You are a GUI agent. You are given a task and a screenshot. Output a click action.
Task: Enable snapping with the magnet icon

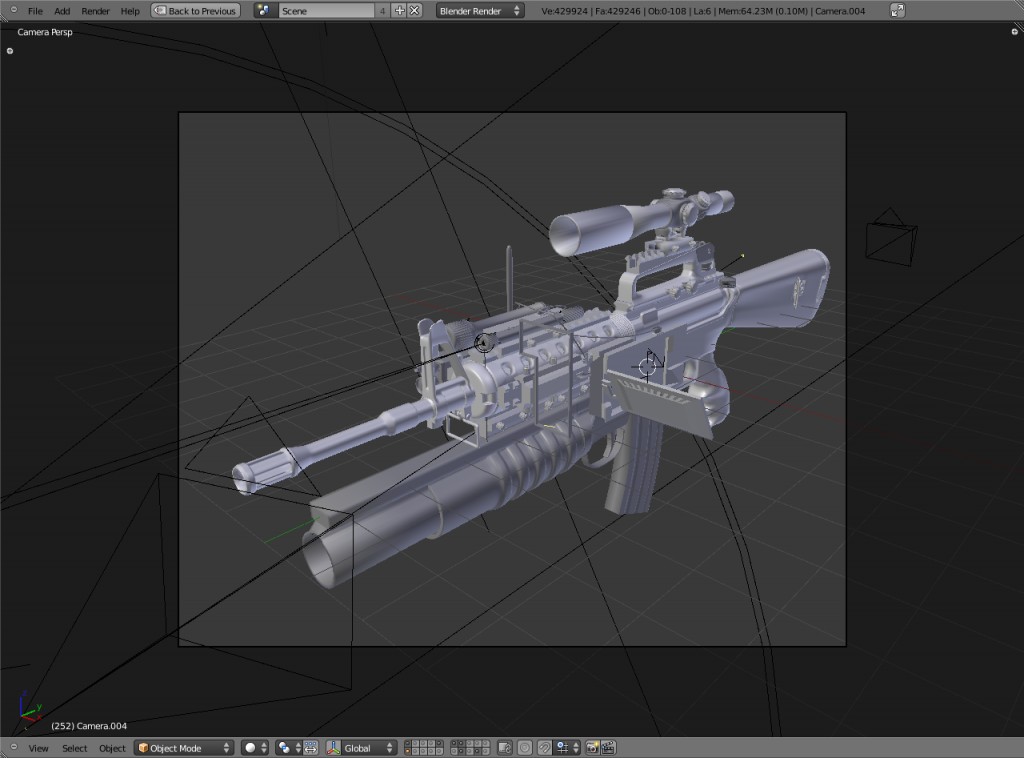546,747
